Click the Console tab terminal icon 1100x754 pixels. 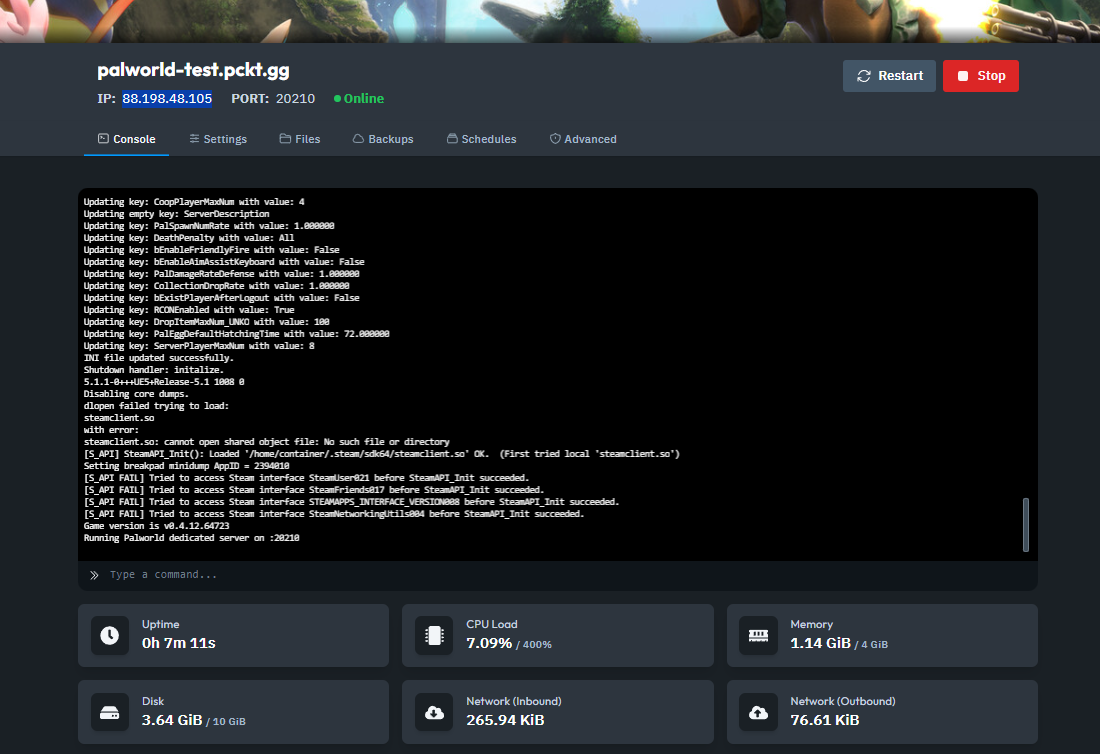[103, 138]
